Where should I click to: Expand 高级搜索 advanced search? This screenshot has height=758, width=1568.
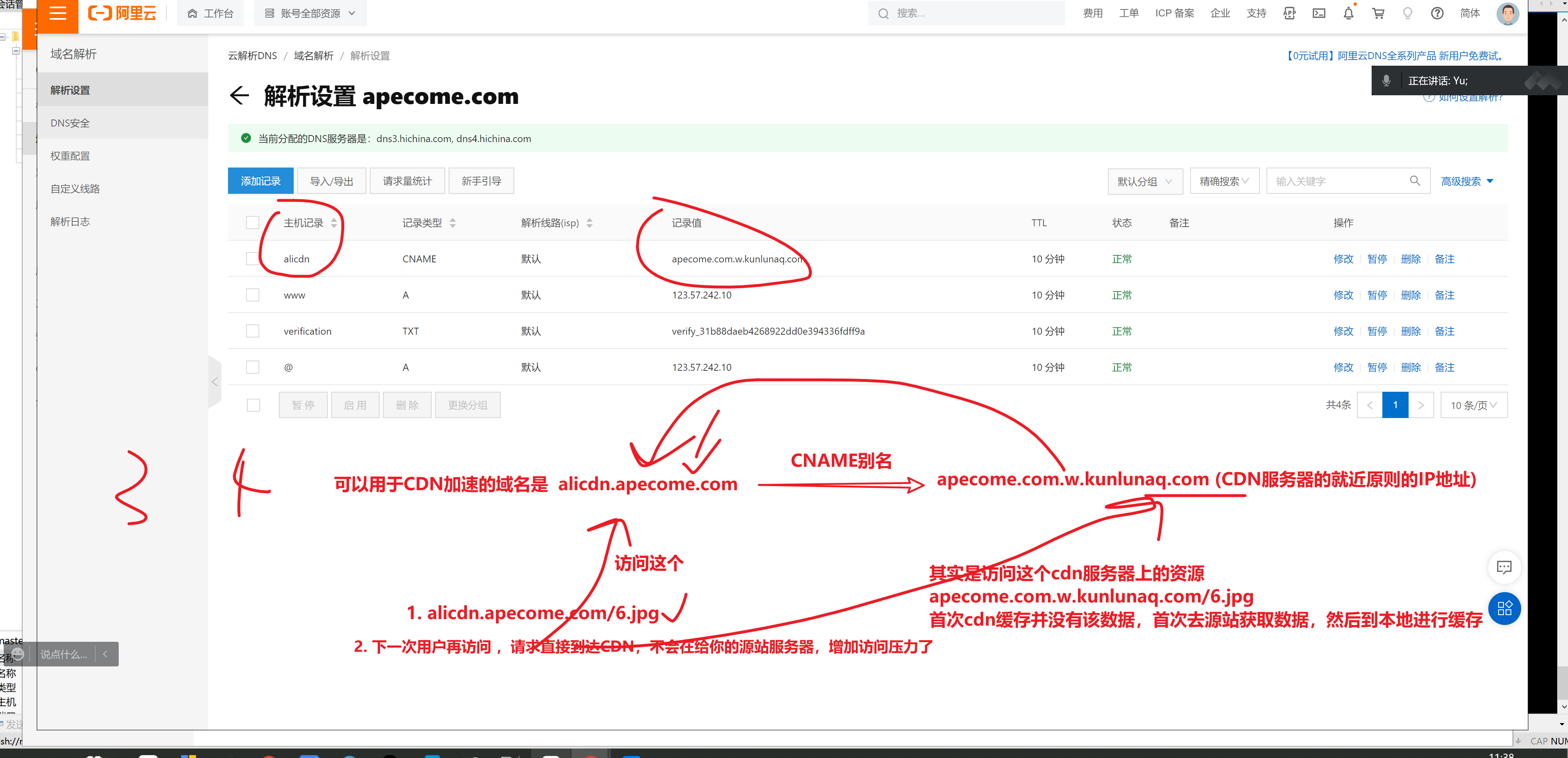[1467, 181]
